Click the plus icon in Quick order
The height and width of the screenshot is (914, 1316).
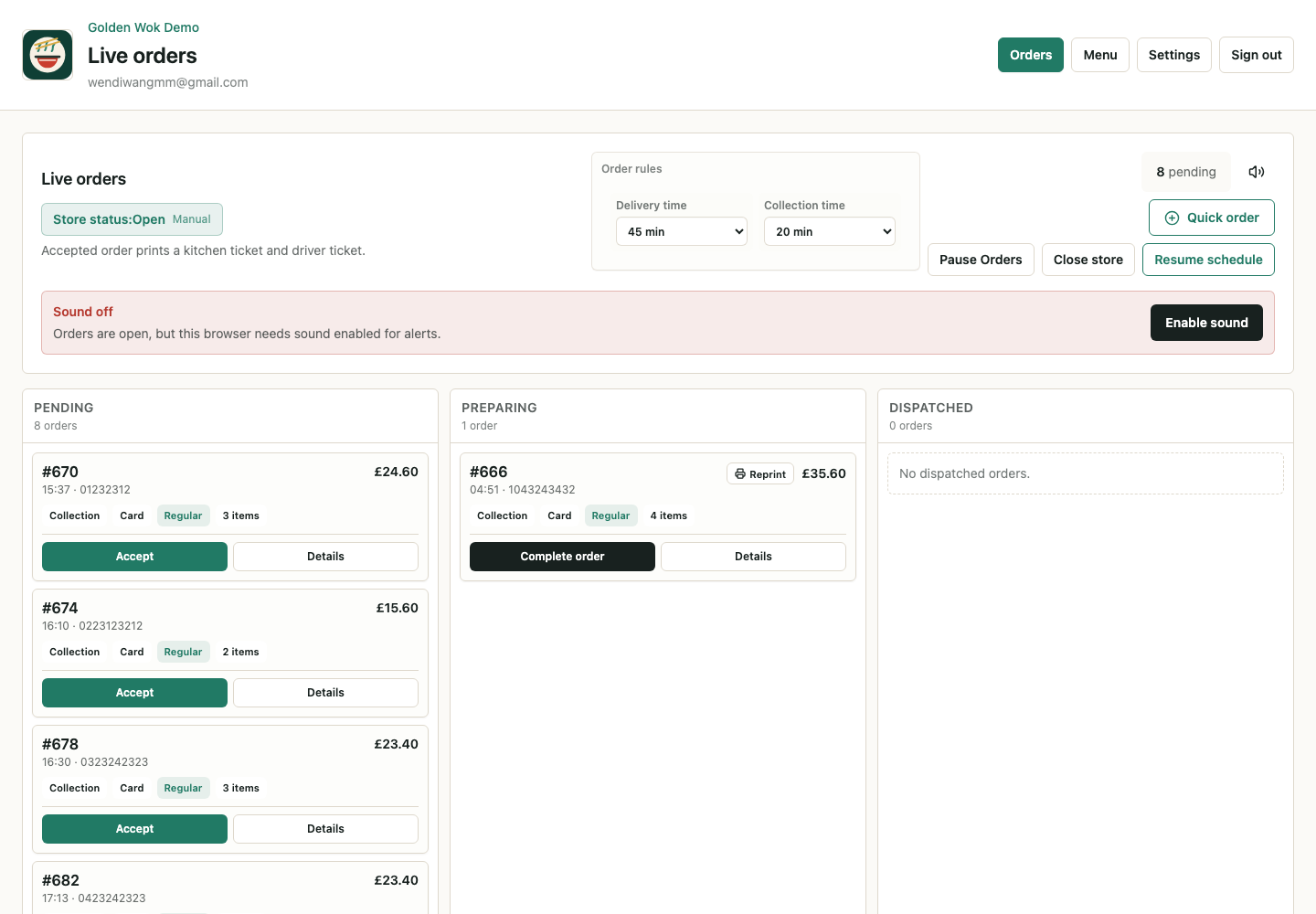click(x=1172, y=218)
